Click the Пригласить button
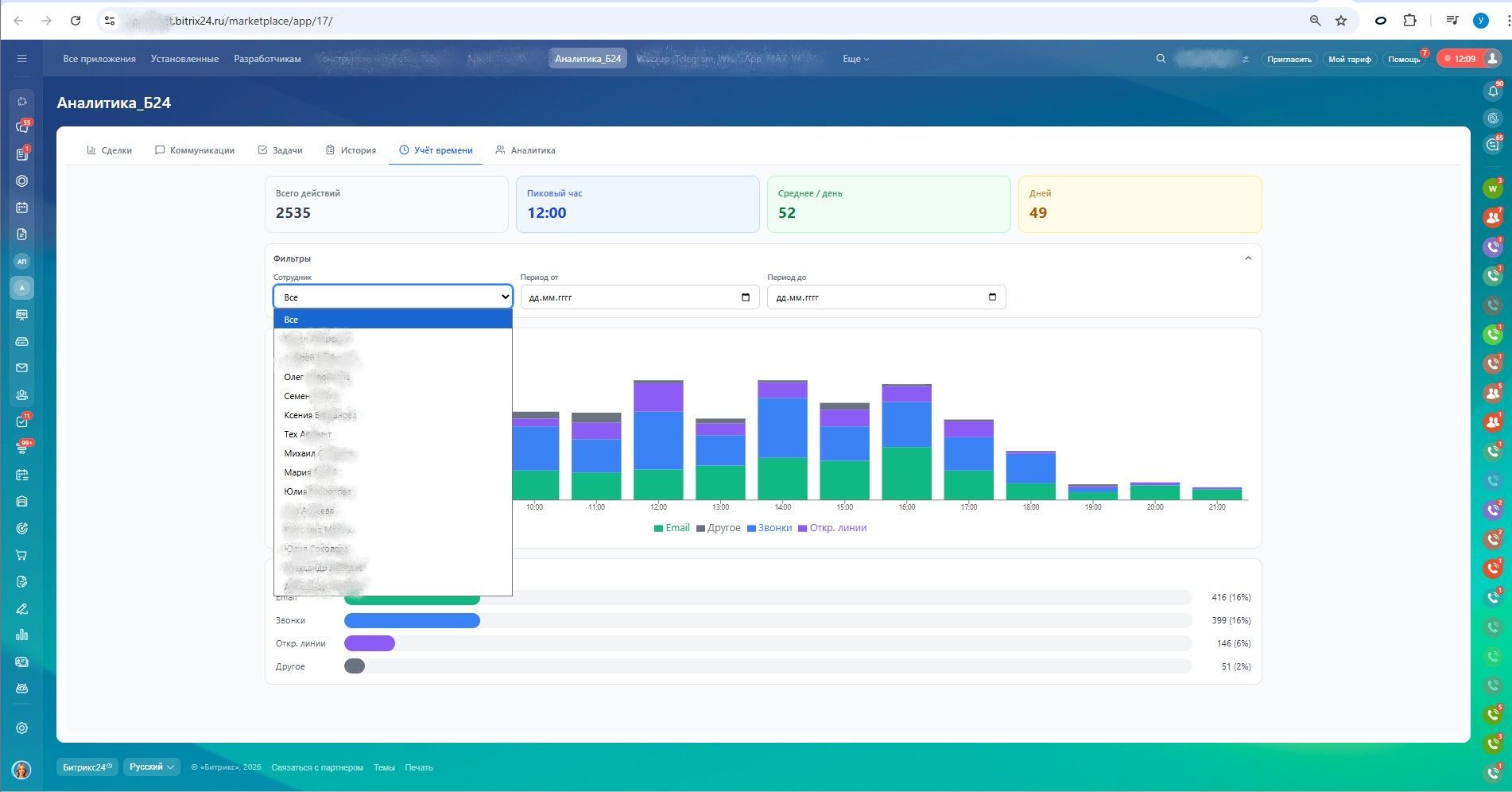Screen dimensions: 1512x792 (1289, 60)
